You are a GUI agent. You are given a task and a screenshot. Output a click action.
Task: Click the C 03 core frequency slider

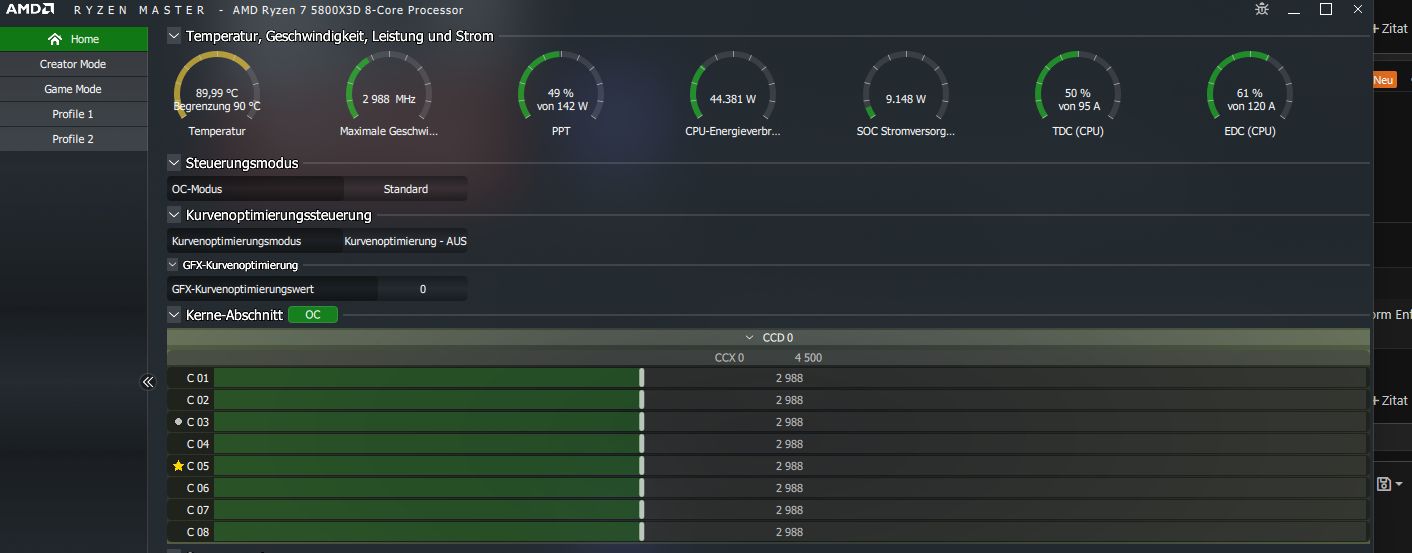790,422
